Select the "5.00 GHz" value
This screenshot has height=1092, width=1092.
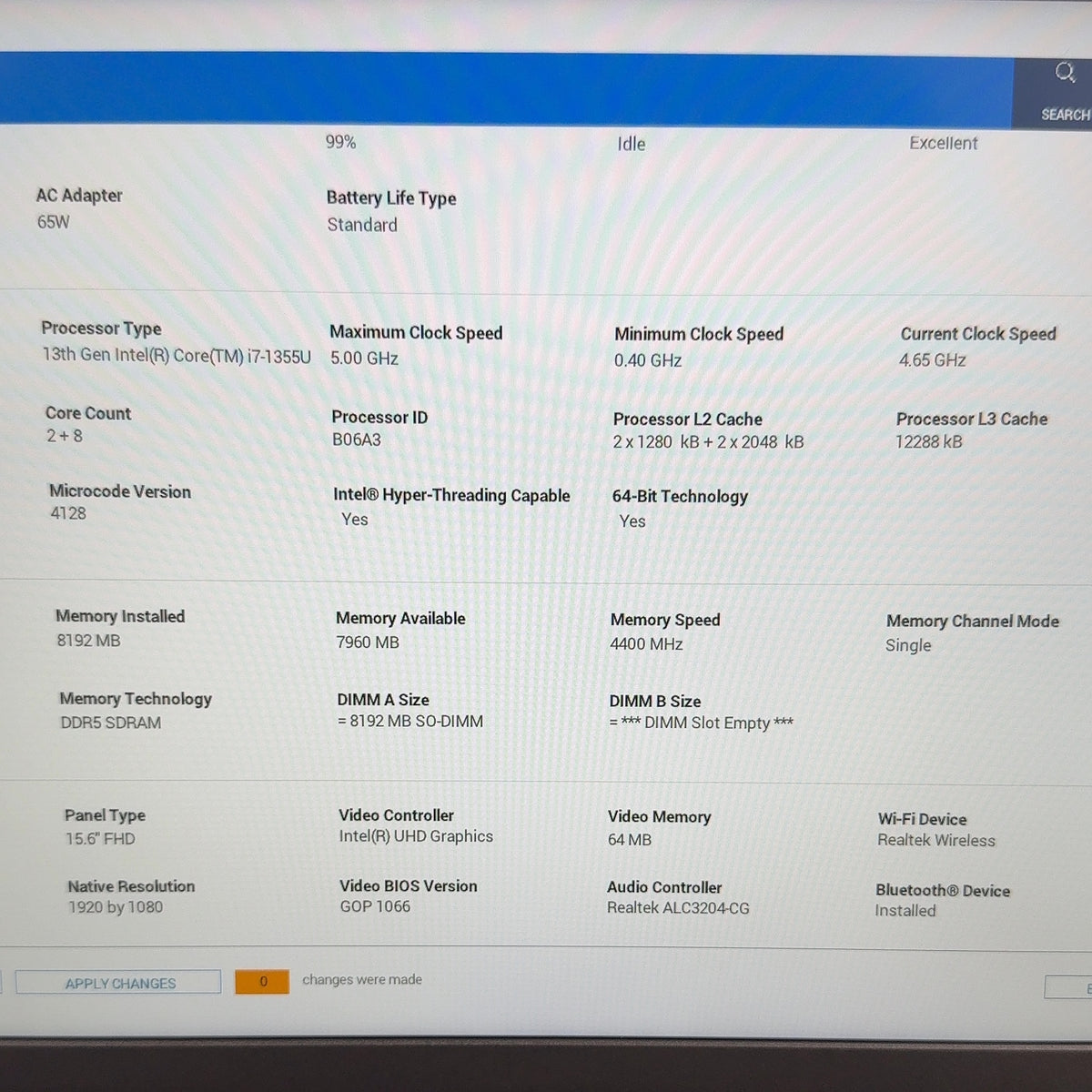[364, 359]
